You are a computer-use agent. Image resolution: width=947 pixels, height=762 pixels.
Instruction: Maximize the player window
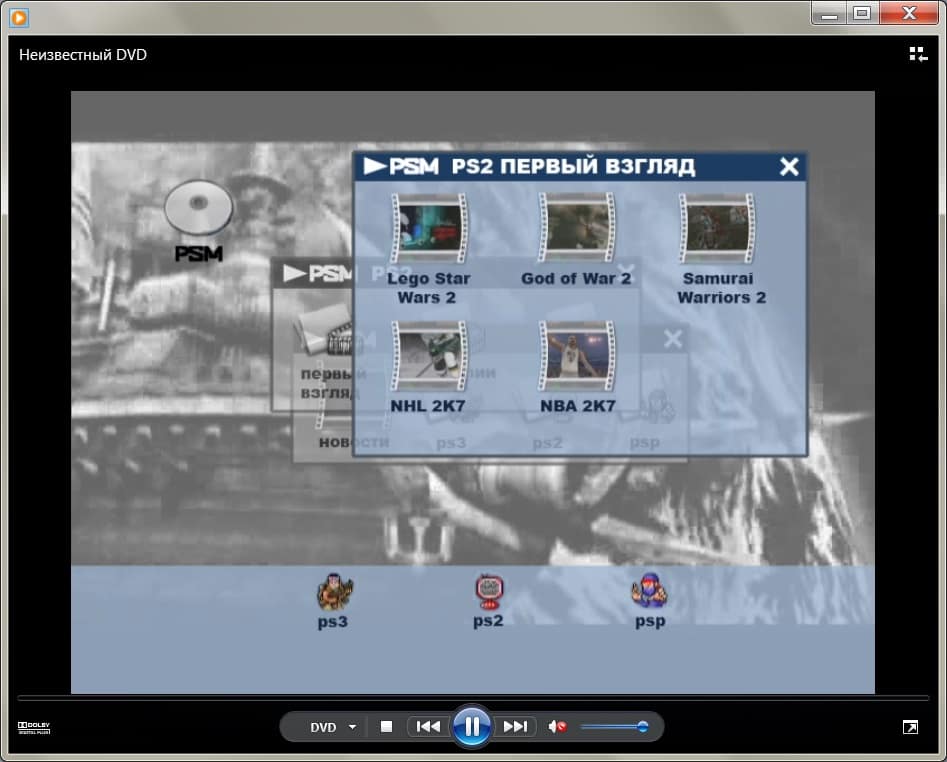click(x=862, y=13)
